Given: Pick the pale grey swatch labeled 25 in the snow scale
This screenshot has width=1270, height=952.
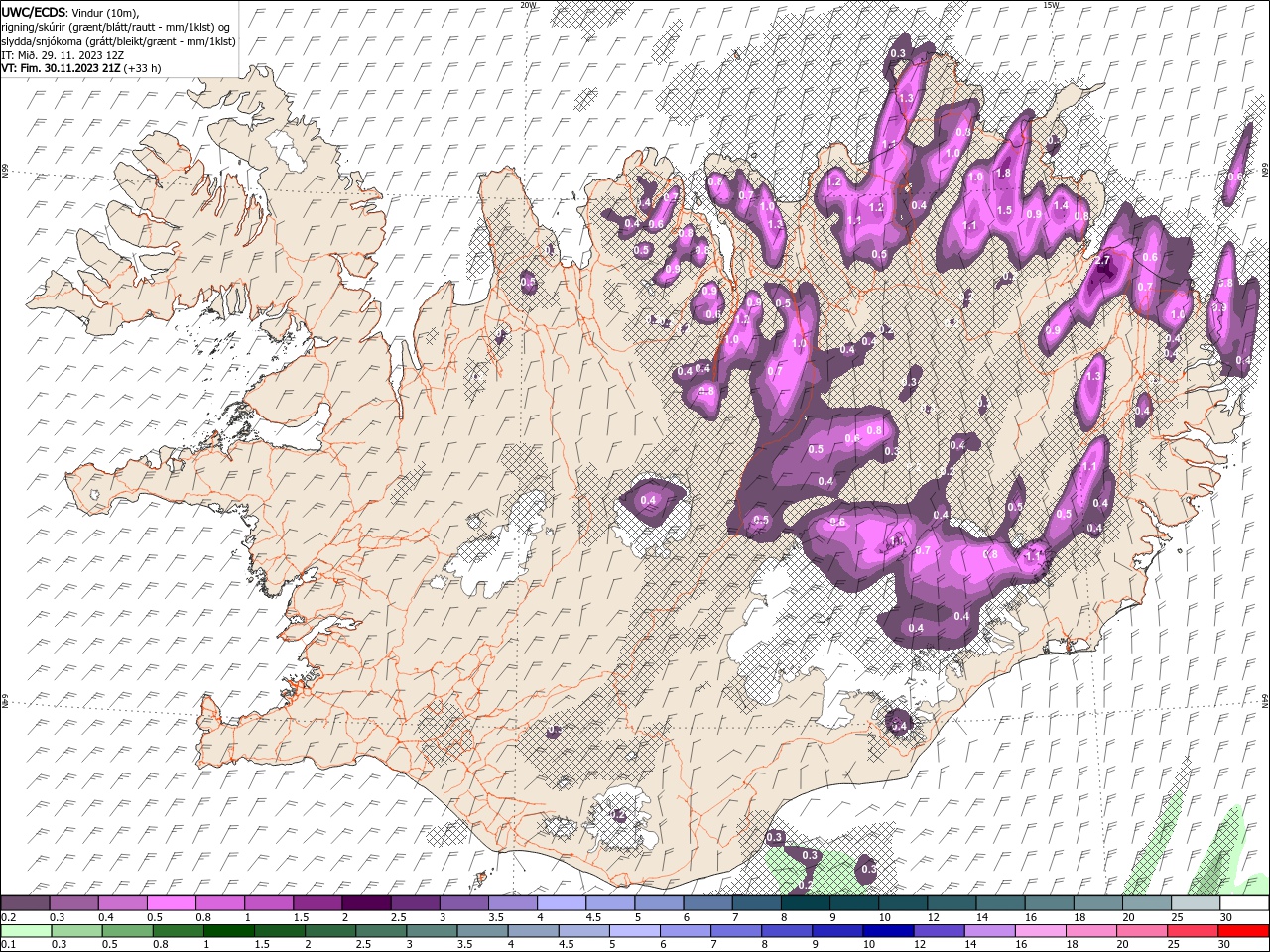Looking at the screenshot, I should pyautogui.click(x=1196, y=903).
